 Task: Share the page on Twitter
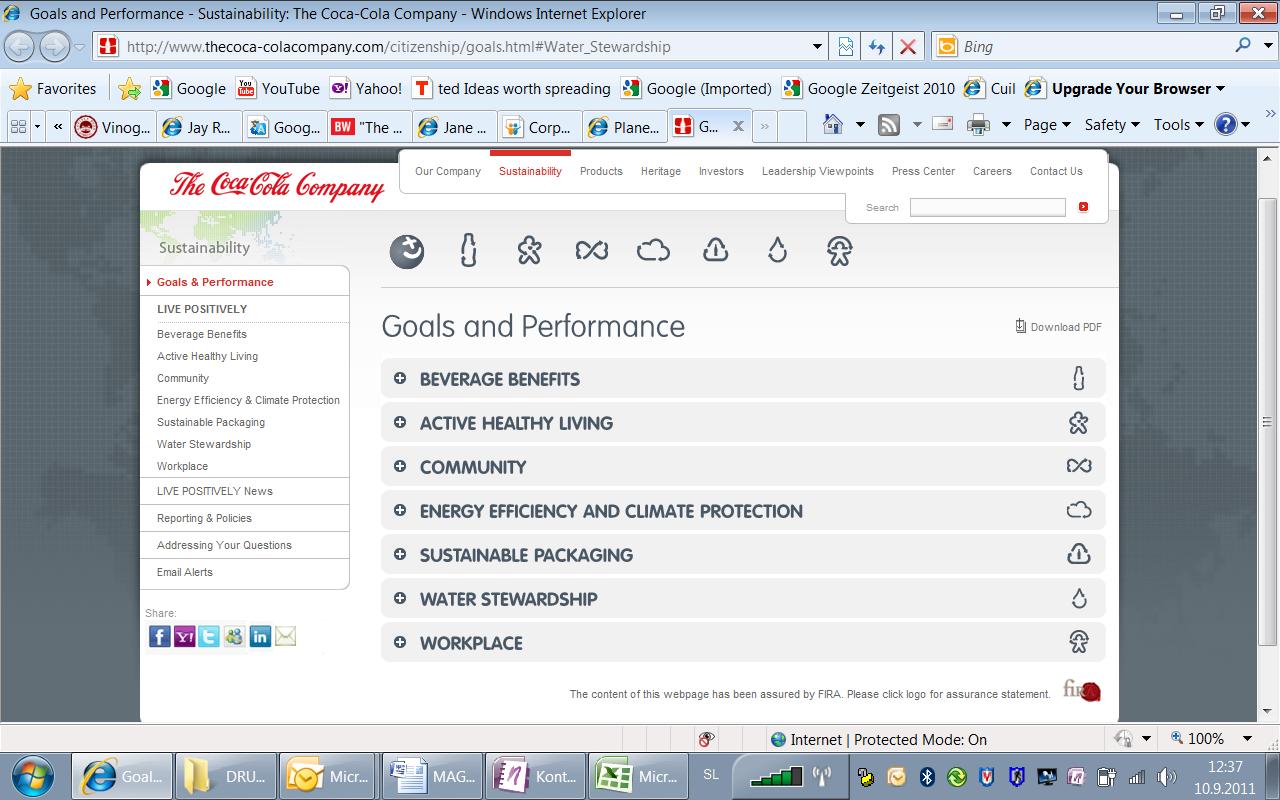point(209,636)
